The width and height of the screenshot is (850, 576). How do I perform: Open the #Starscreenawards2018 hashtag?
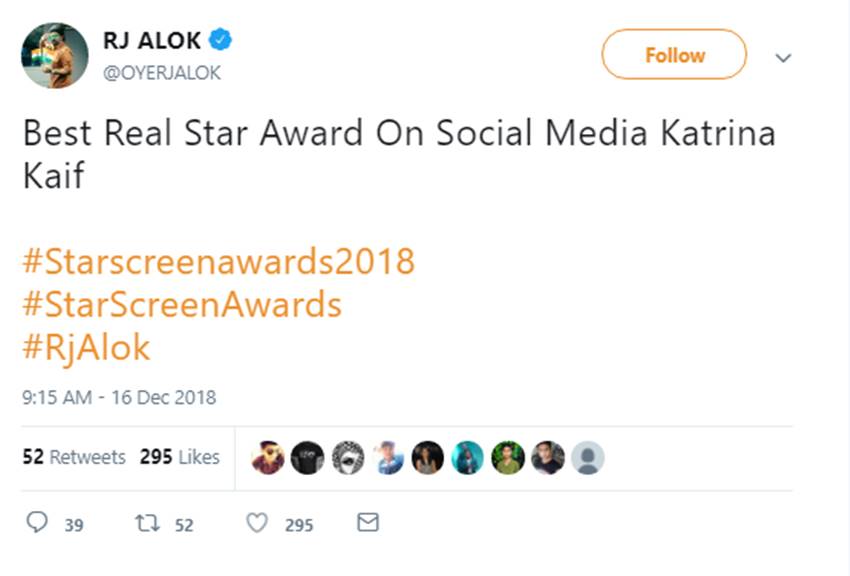point(218,262)
